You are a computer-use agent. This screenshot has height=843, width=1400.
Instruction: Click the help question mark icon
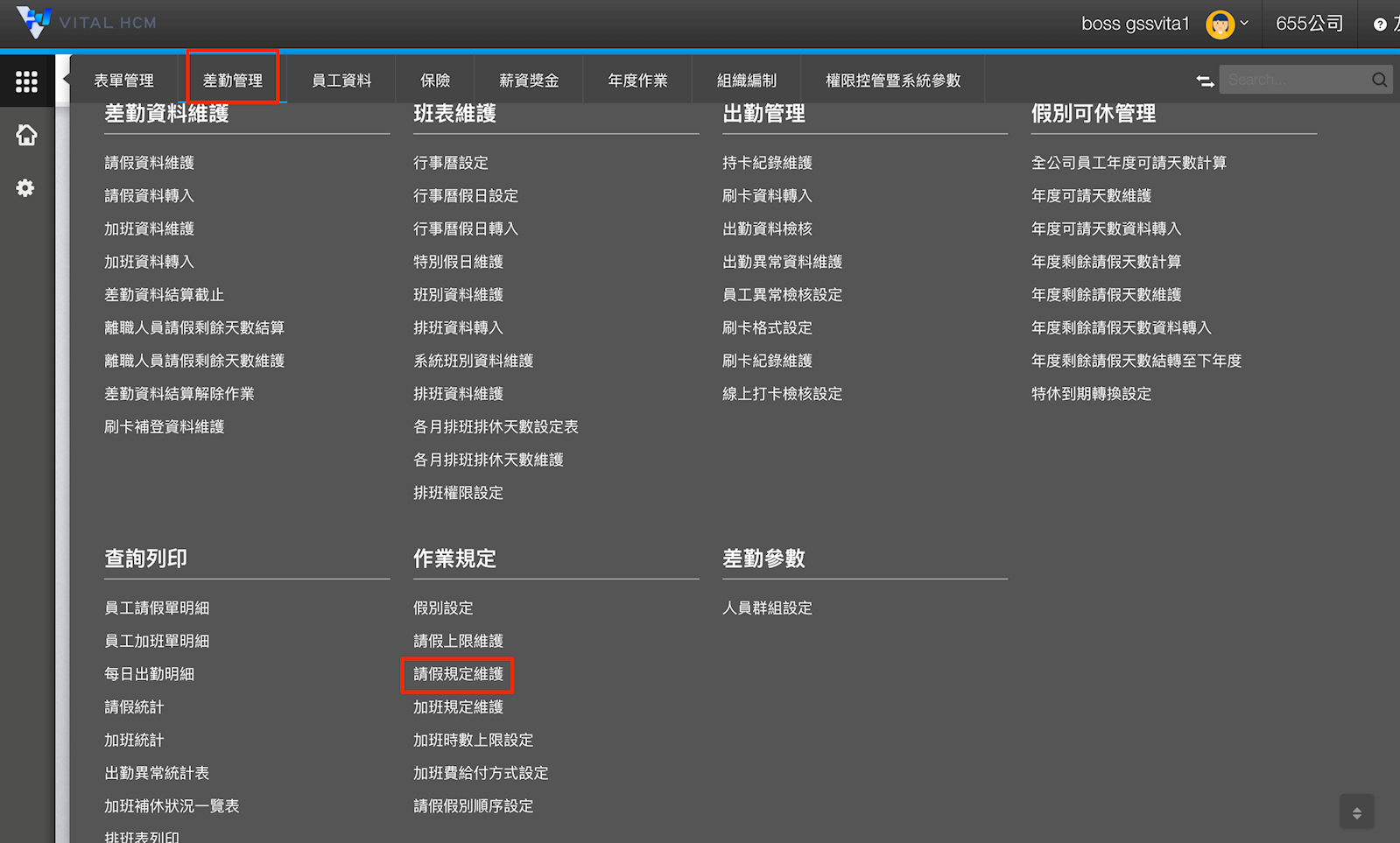1380,25
